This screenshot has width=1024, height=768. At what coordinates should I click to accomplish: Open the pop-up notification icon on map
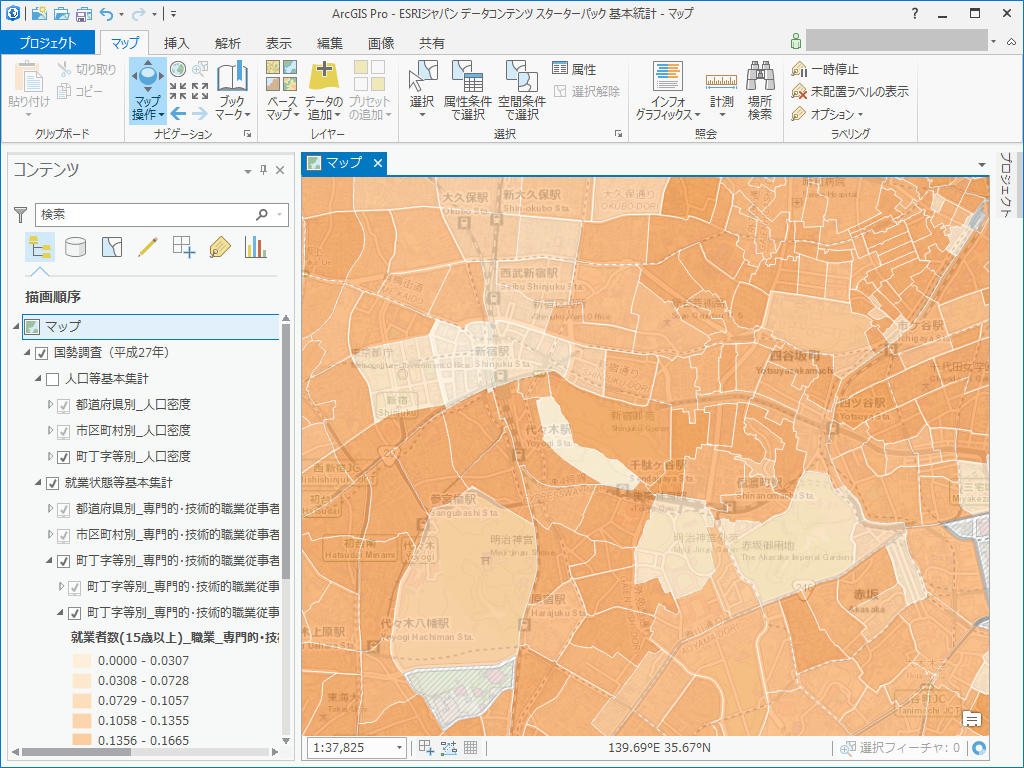point(972,720)
